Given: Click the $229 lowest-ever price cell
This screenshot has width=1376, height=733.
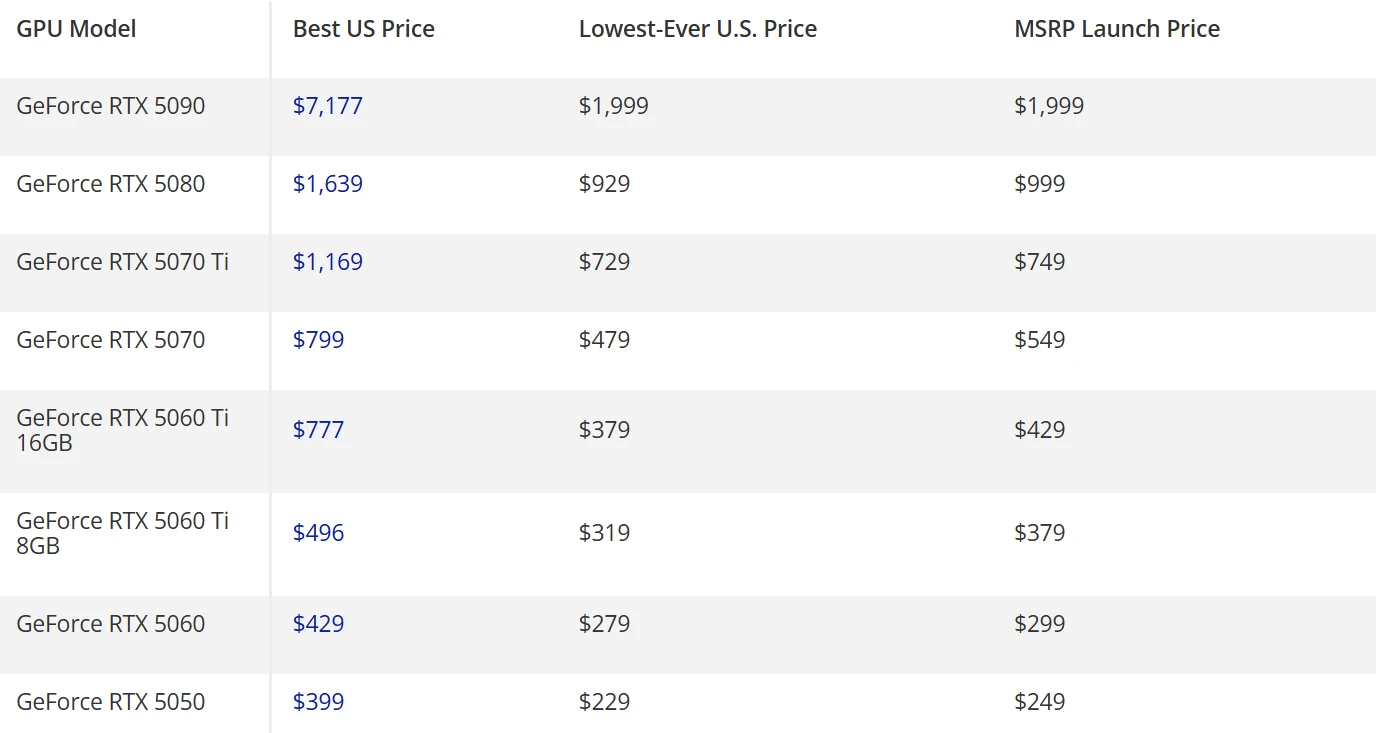Looking at the screenshot, I should tap(604, 702).
